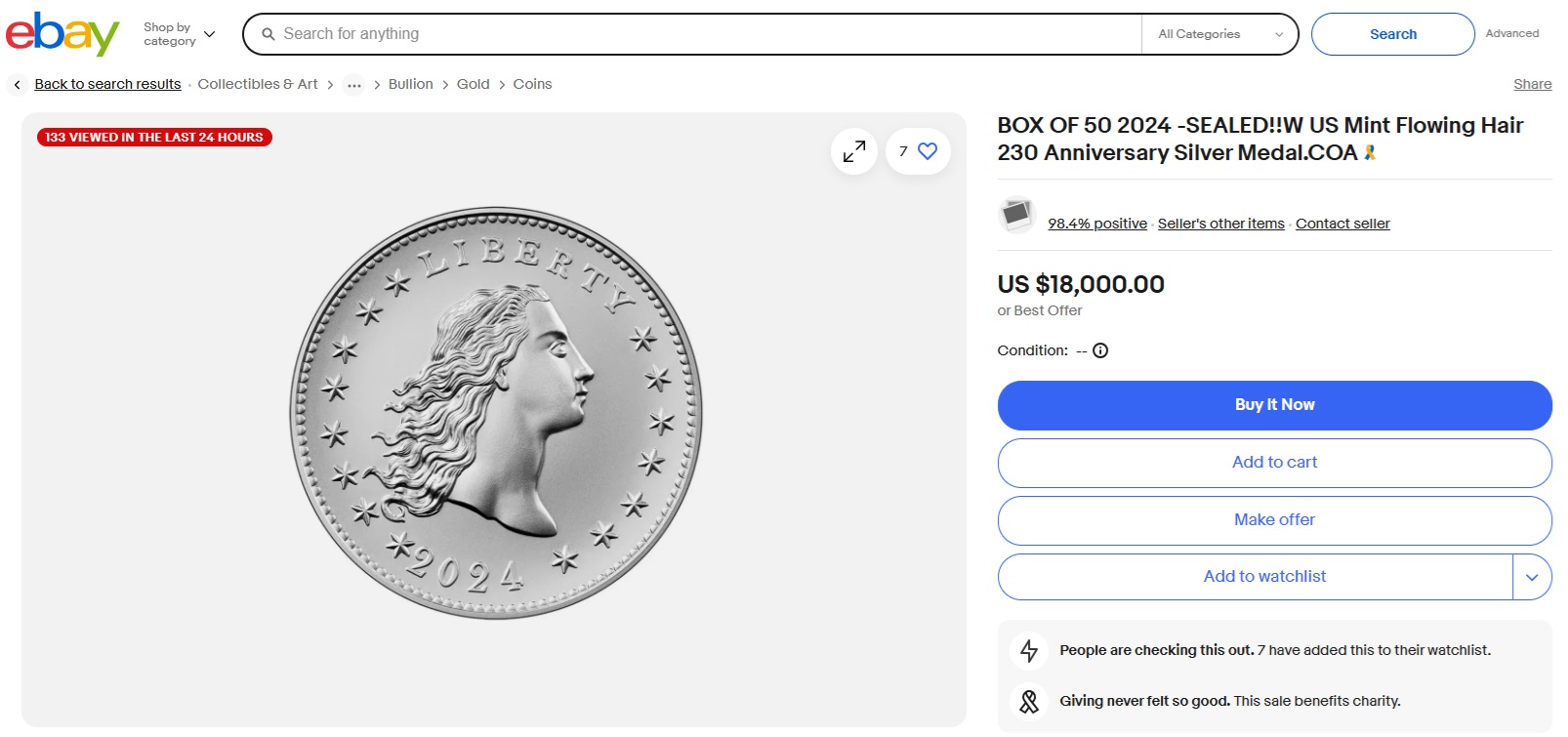Image resolution: width=1568 pixels, height=737 pixels.
Task: Open the Seller's other items link
Action: pos(1220,224)
